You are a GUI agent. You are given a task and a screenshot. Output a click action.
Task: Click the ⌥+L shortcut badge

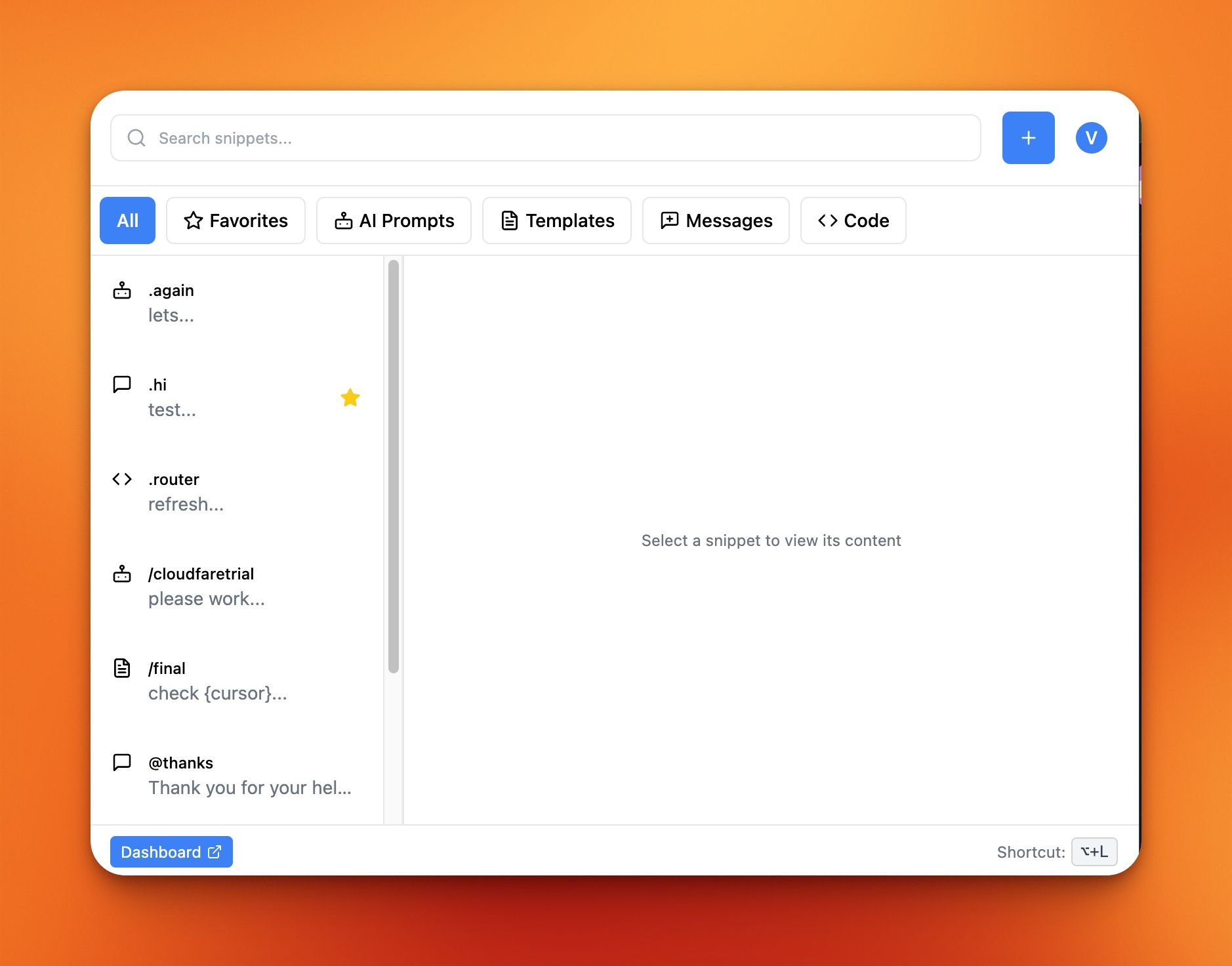[1094, 851]
